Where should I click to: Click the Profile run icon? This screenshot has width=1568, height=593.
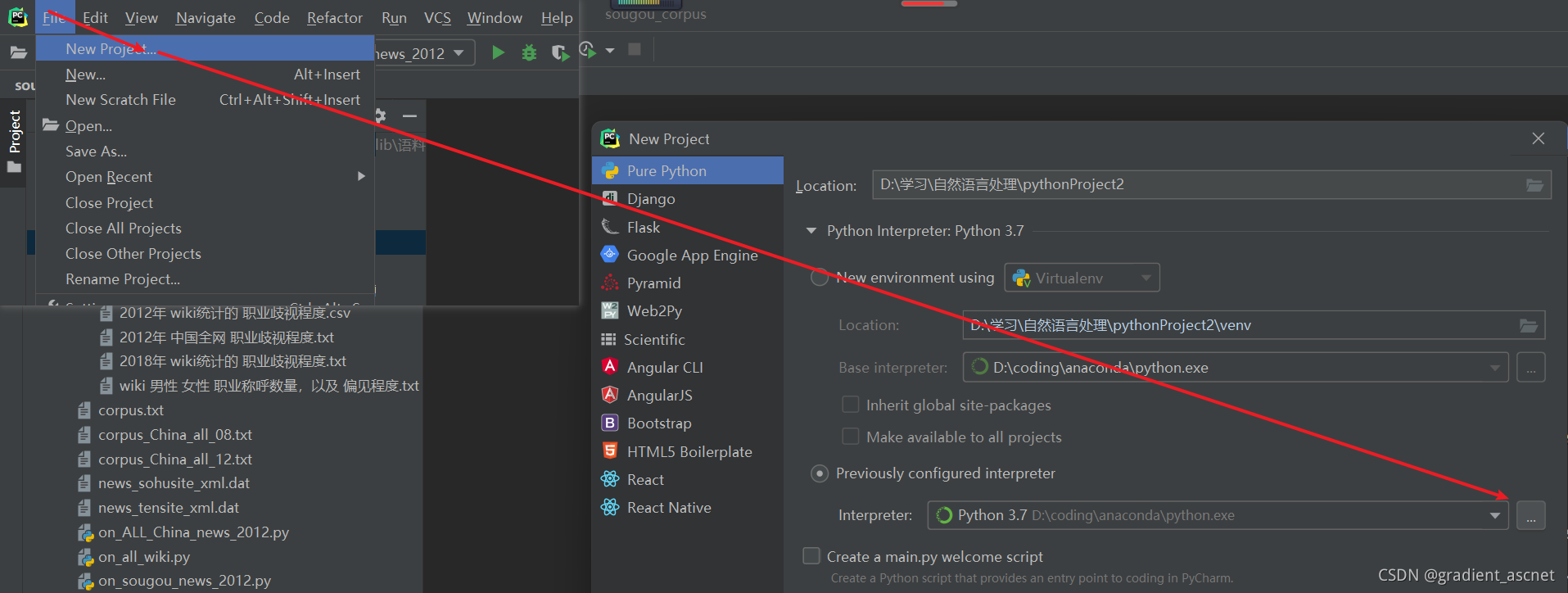pos(588,51)
